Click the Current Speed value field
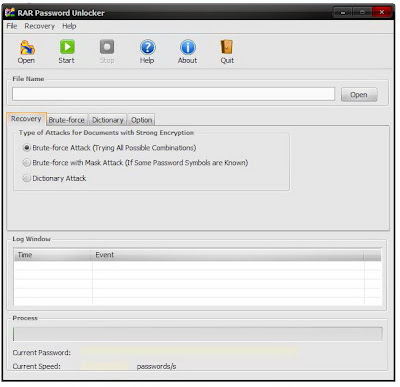The height and width of the screenshot is (387, 400). (105, 366)
